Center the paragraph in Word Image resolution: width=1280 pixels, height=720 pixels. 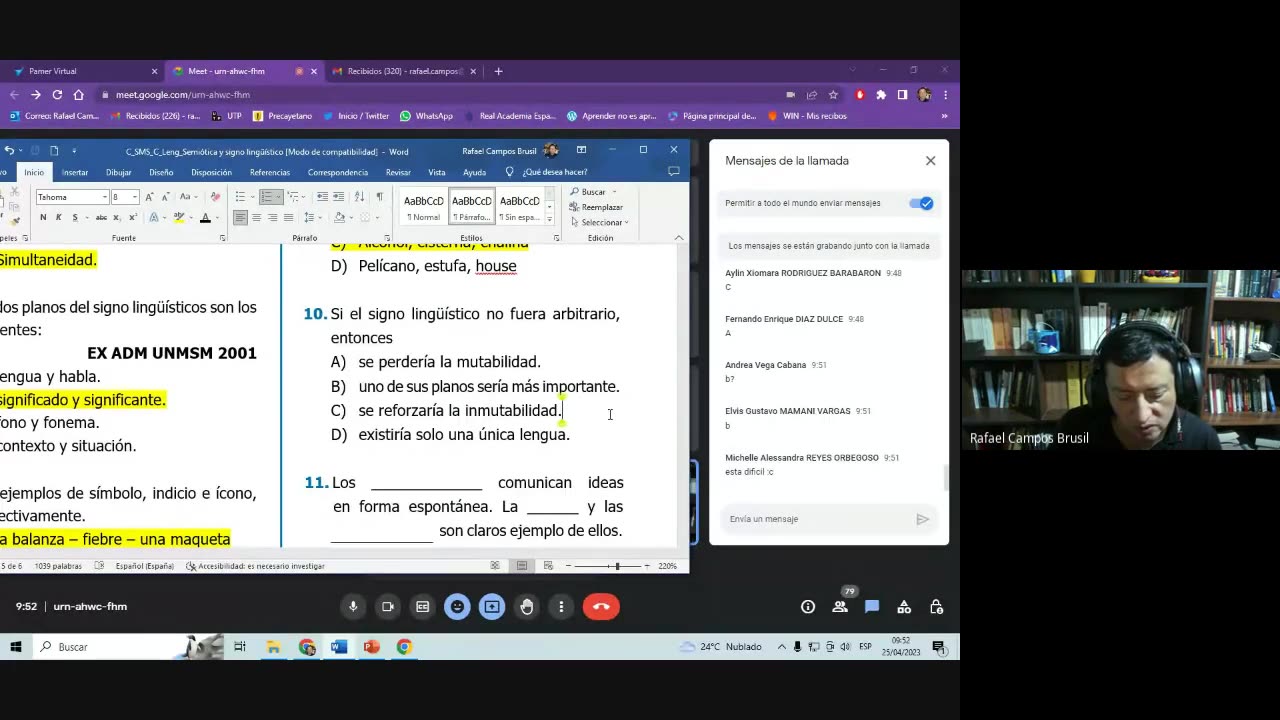(x=257, y=217)
